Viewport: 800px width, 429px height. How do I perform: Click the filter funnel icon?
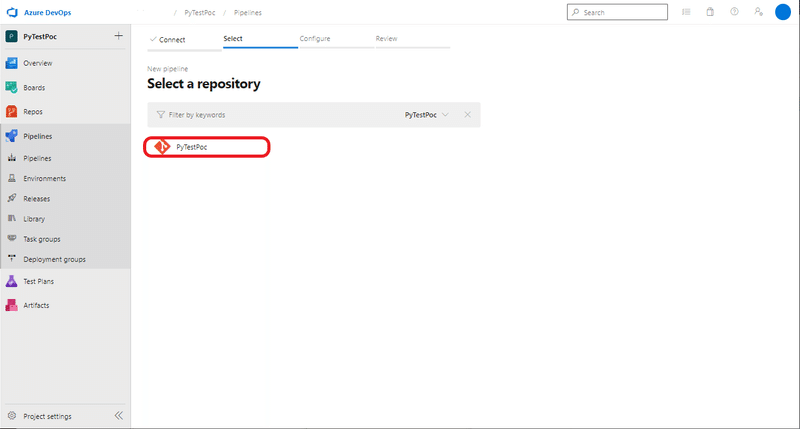pos(161,115)
